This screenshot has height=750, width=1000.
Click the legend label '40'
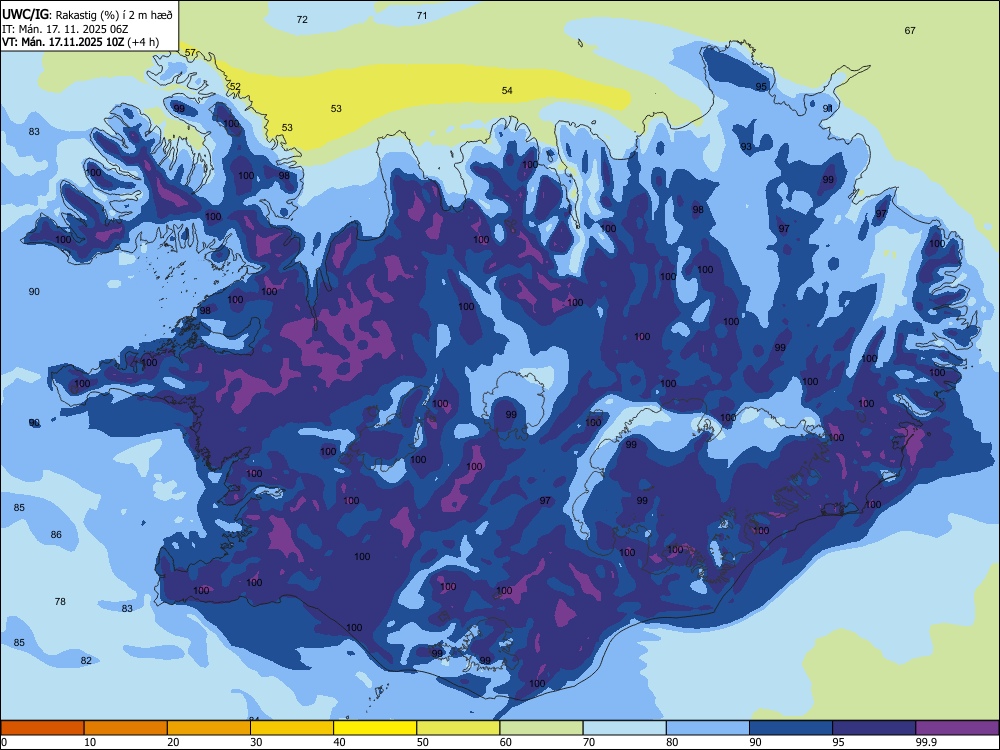(x=339, y=742)
